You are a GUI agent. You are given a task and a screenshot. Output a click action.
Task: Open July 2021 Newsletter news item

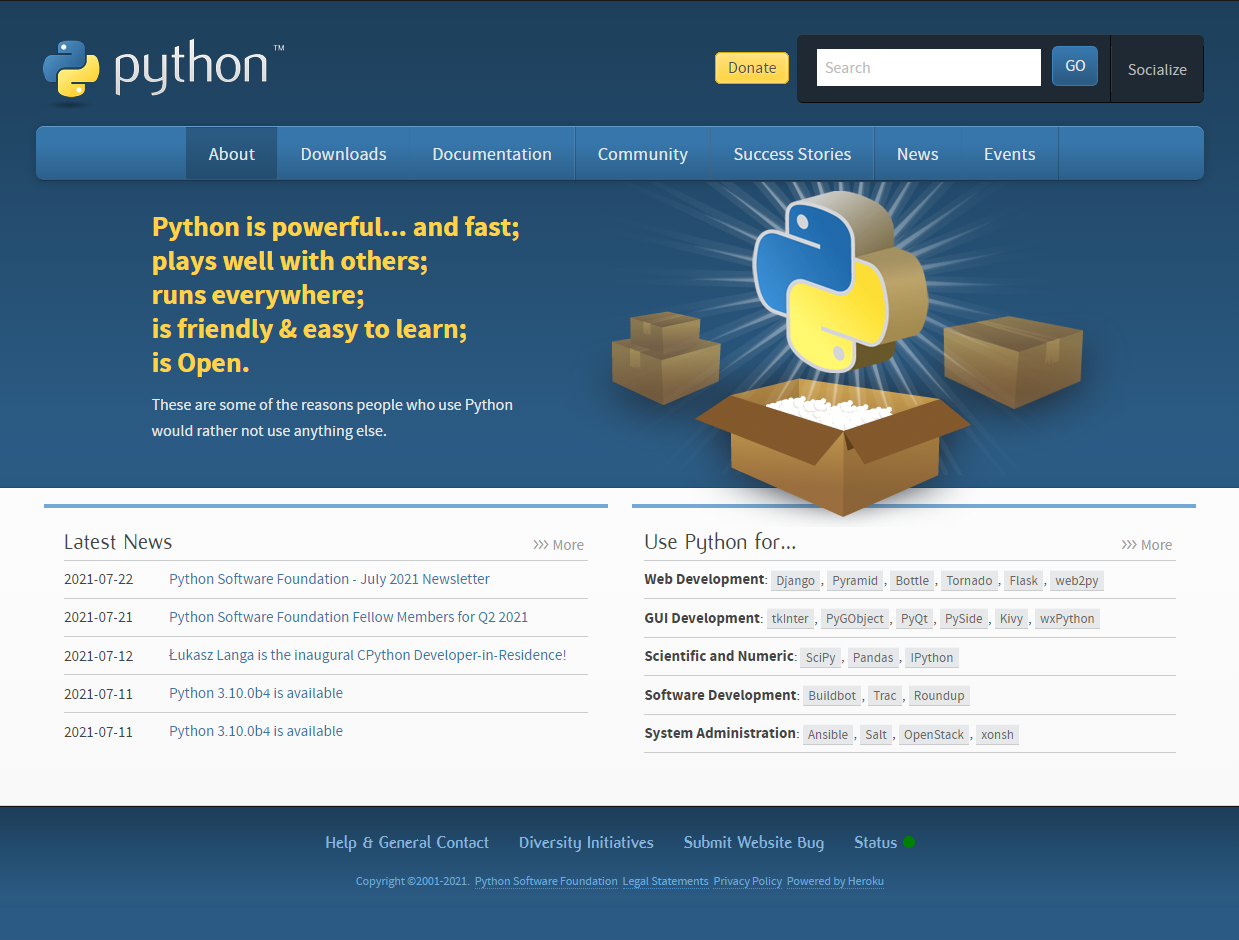coord(329,579)
